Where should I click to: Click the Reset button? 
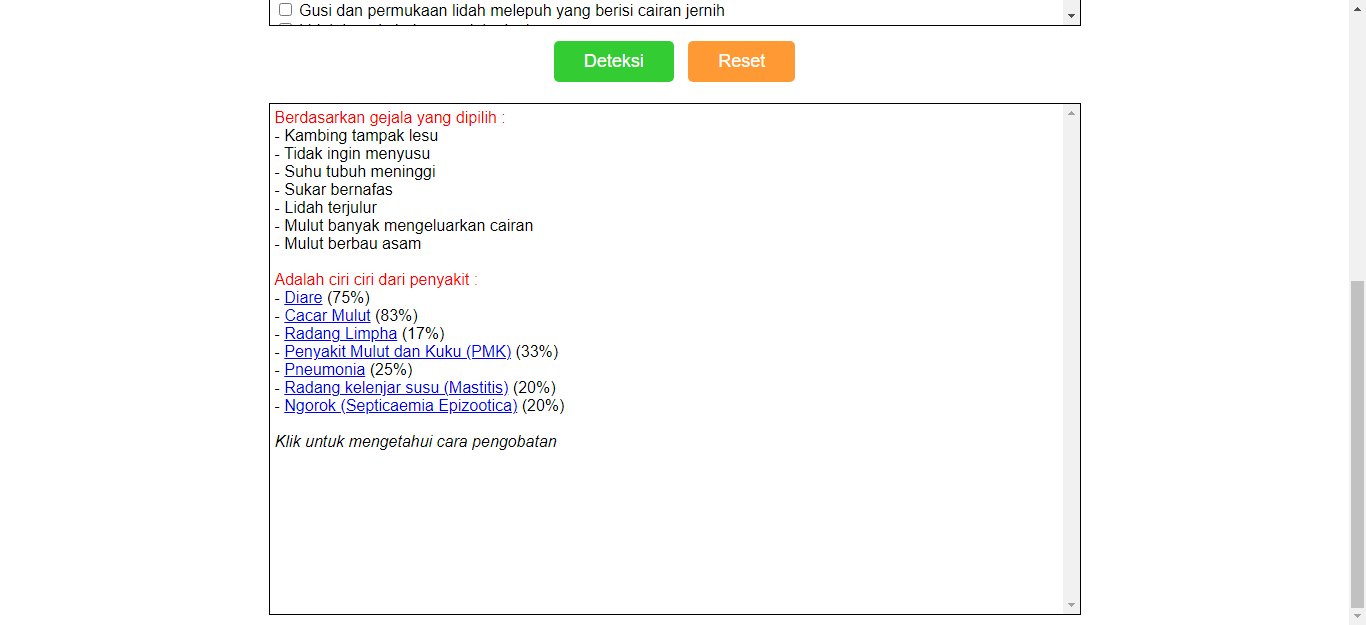740,60
